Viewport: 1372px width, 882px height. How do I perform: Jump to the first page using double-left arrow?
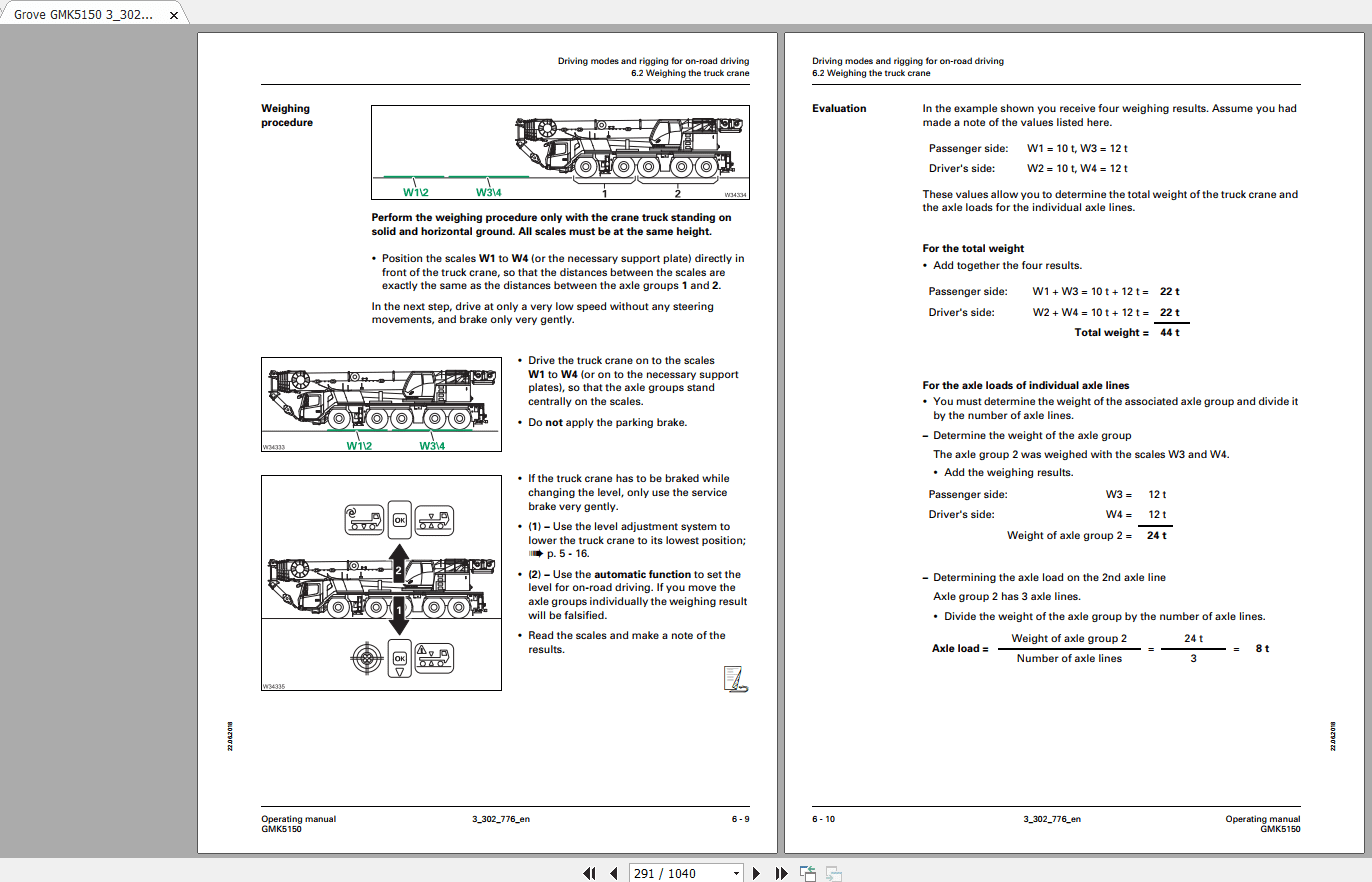pyautogui.click(x=589, y=873)
